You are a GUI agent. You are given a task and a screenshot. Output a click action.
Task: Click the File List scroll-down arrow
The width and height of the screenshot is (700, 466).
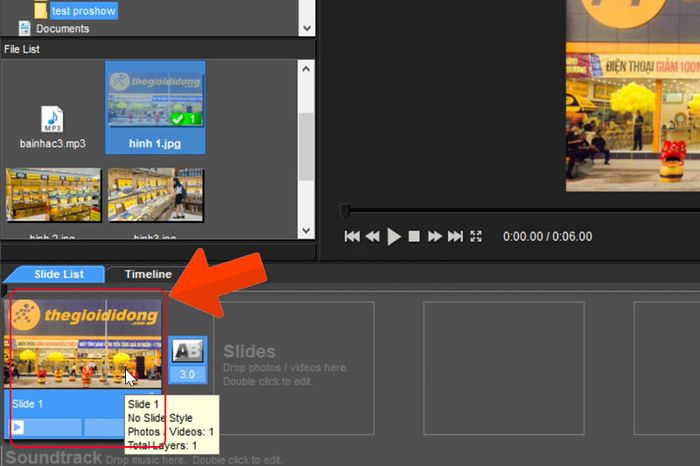pyautogui.click(x=306, y=231)
